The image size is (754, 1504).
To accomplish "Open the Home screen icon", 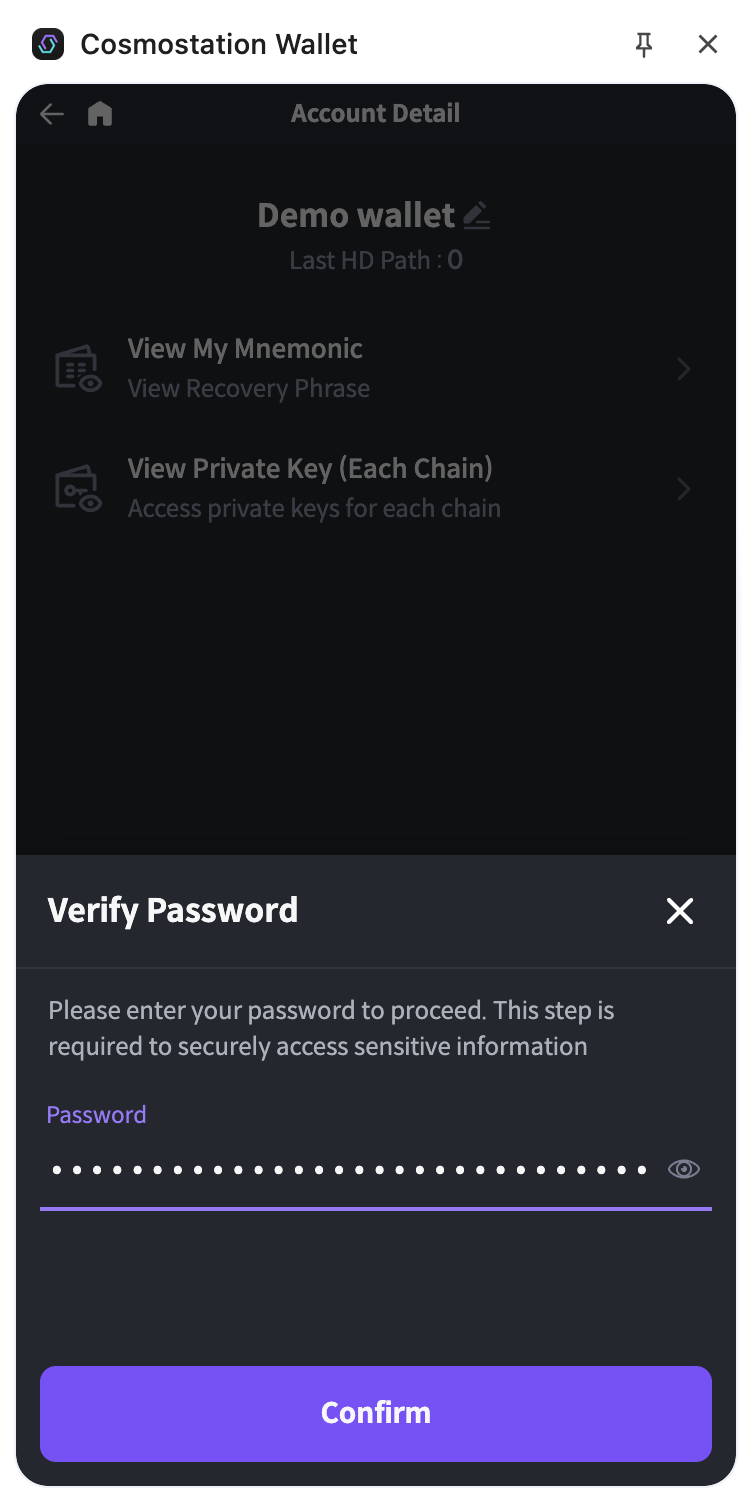I will (x=100, y=114).
